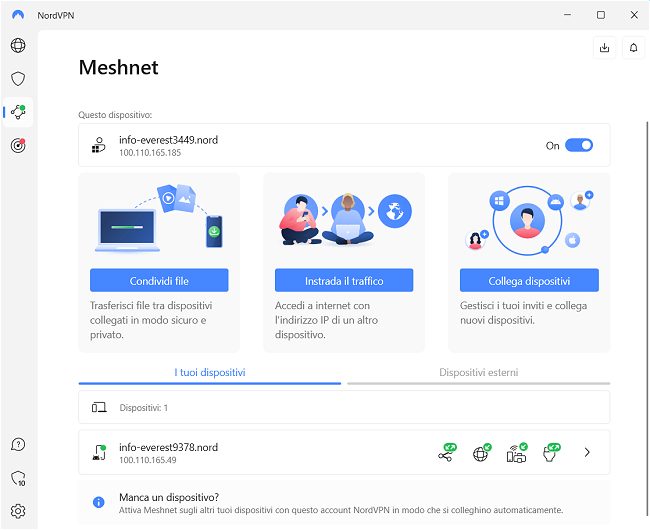The image size is (650, 530).
Task: Turn off the Meshnet On switch
Action: [579, 145]
